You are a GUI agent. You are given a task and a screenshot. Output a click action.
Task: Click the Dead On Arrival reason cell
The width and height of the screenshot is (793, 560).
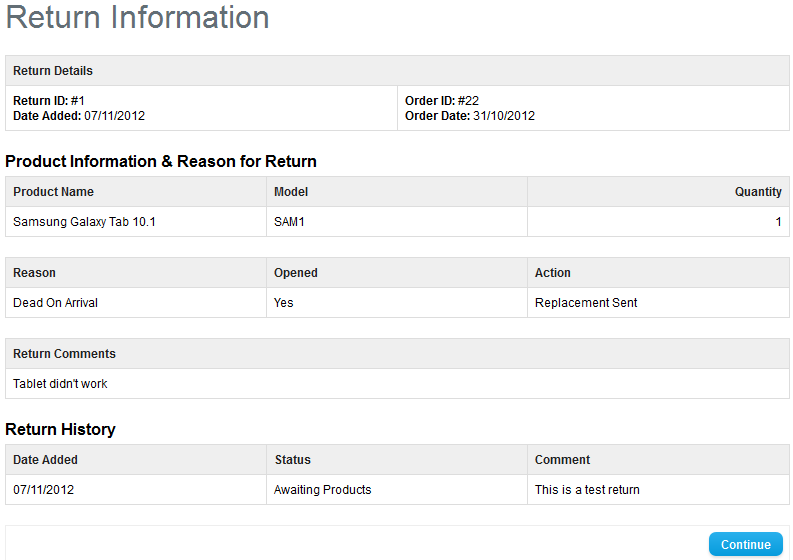pyautogui.click(x=55, y=303)
